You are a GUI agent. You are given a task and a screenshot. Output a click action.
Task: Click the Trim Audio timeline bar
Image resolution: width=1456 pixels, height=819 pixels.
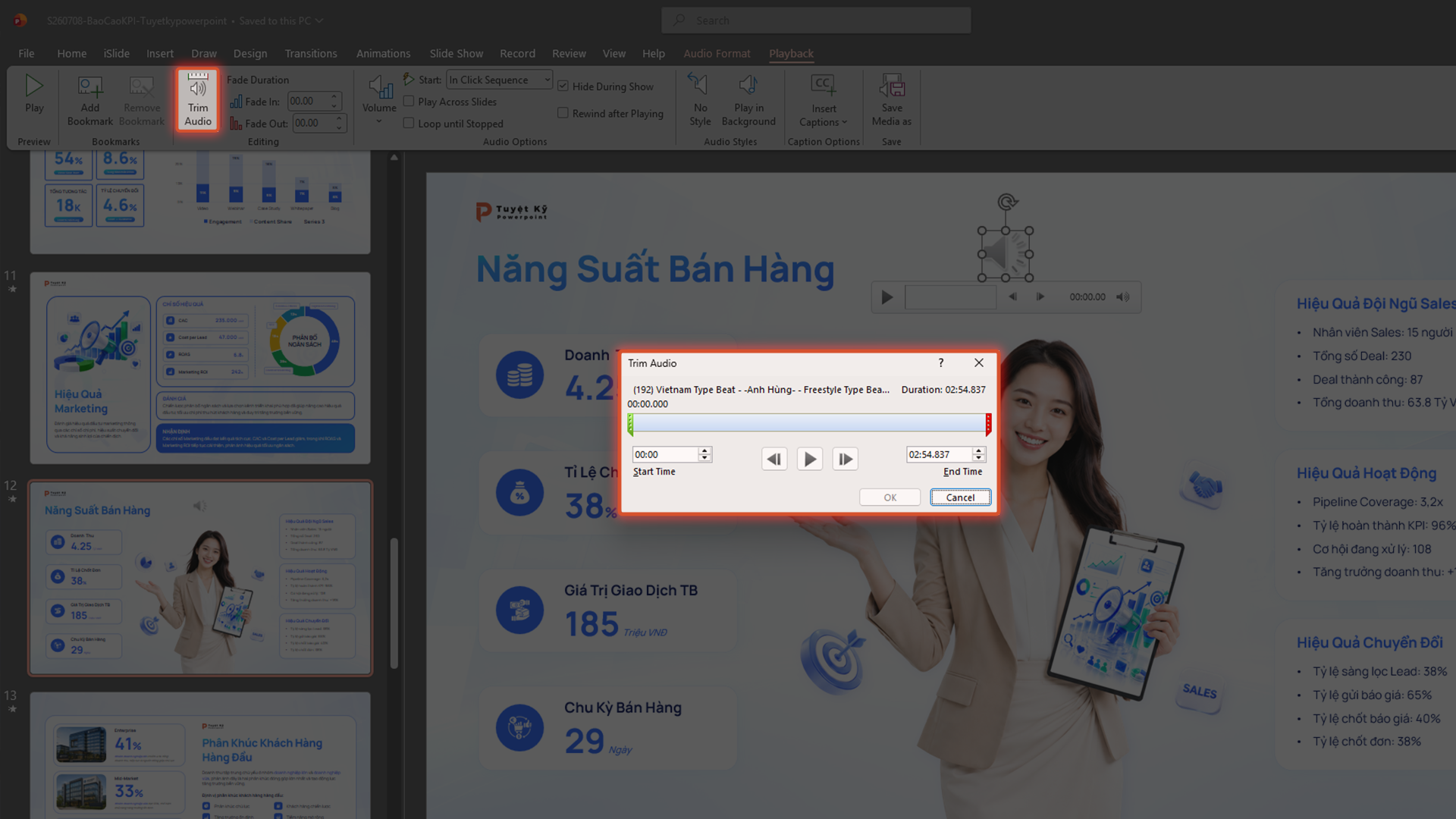click(x=809, y=423)
